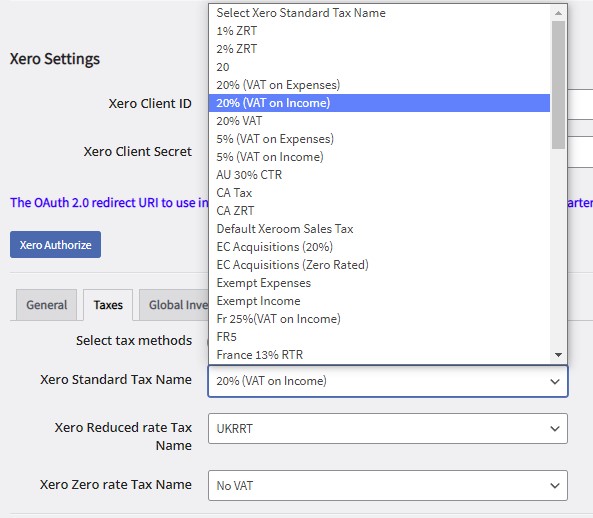The width and height of the screenshot is (593, 518).
Task: Select '20% (VAT on Expenses)' option
Action: pyautogui.click(x=379, y=85)
